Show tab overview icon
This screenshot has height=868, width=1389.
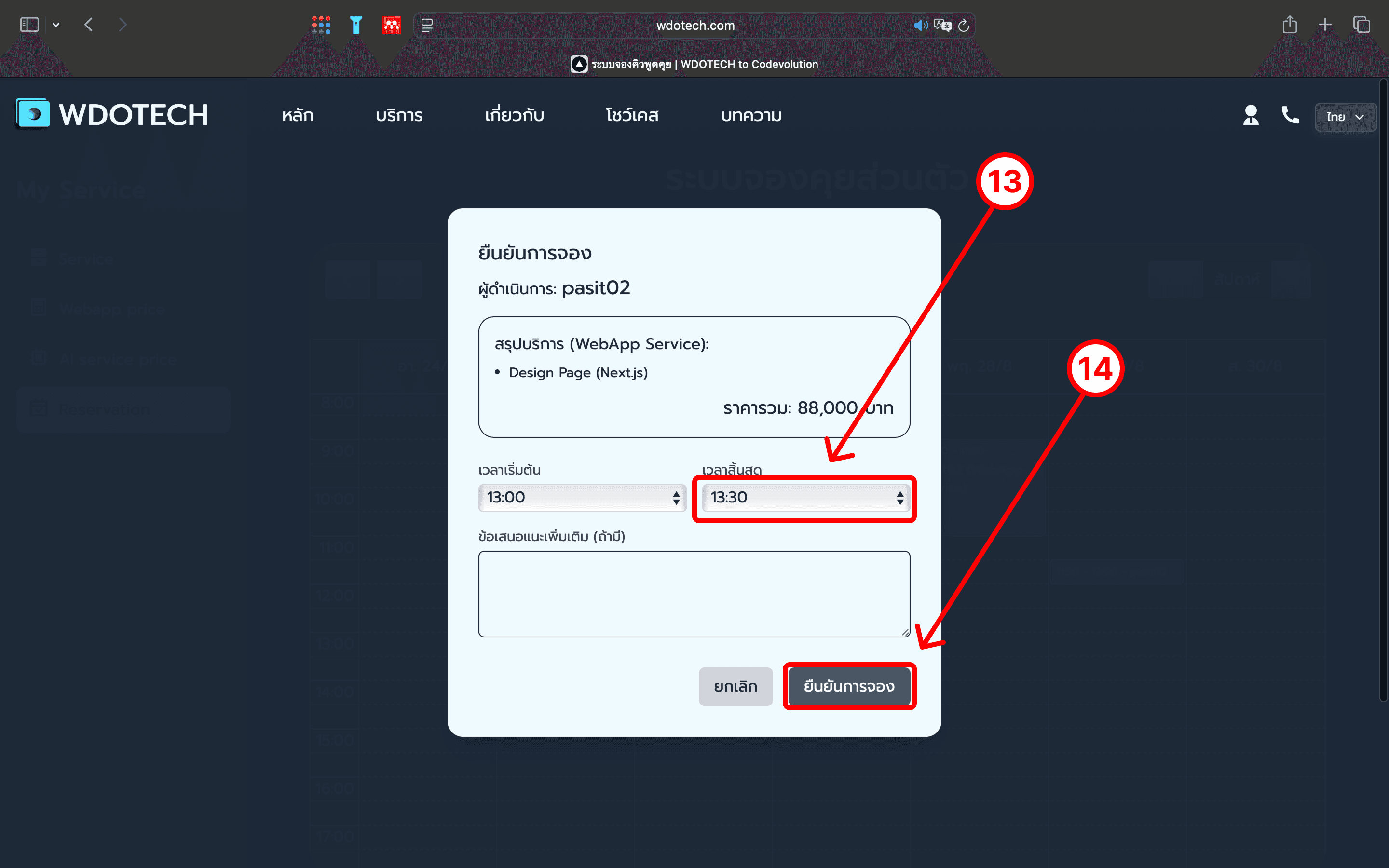(1362, 25)
